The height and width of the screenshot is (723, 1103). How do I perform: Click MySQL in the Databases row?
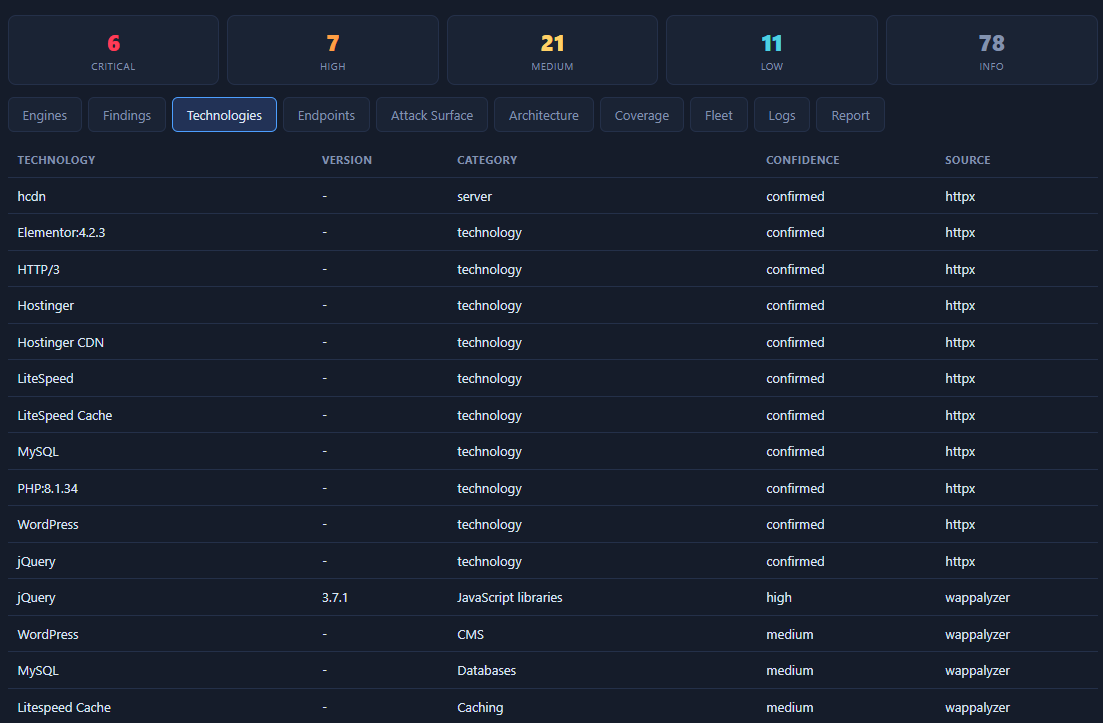[x=38, y=671]
